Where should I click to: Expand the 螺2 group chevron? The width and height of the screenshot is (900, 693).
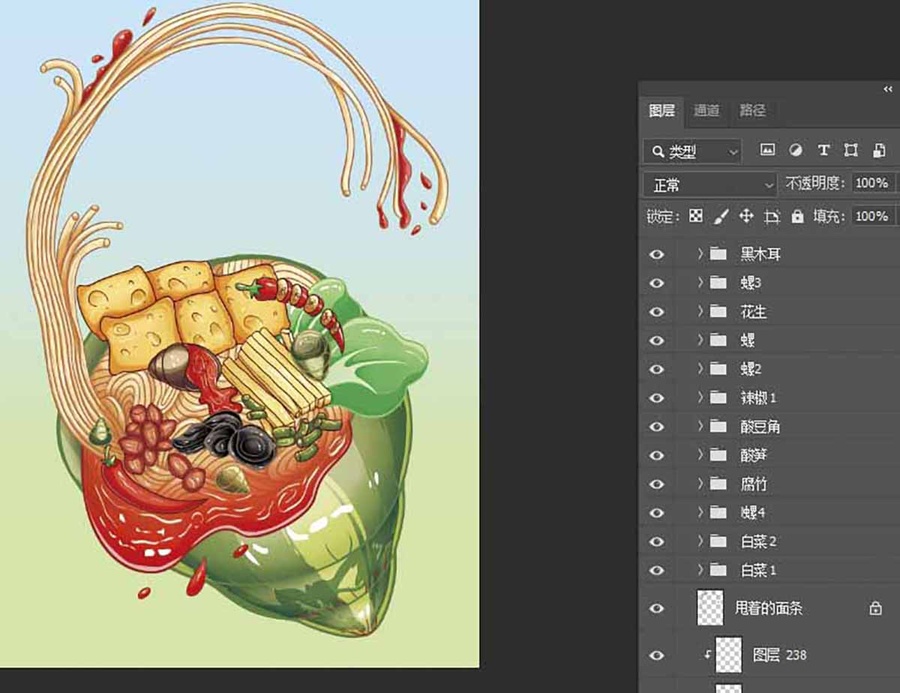[700, 368]
